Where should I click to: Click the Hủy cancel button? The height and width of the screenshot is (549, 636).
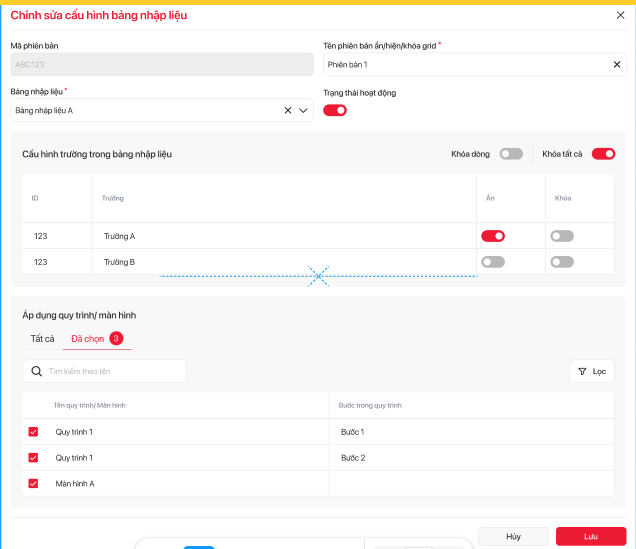(x=513, y=536)
